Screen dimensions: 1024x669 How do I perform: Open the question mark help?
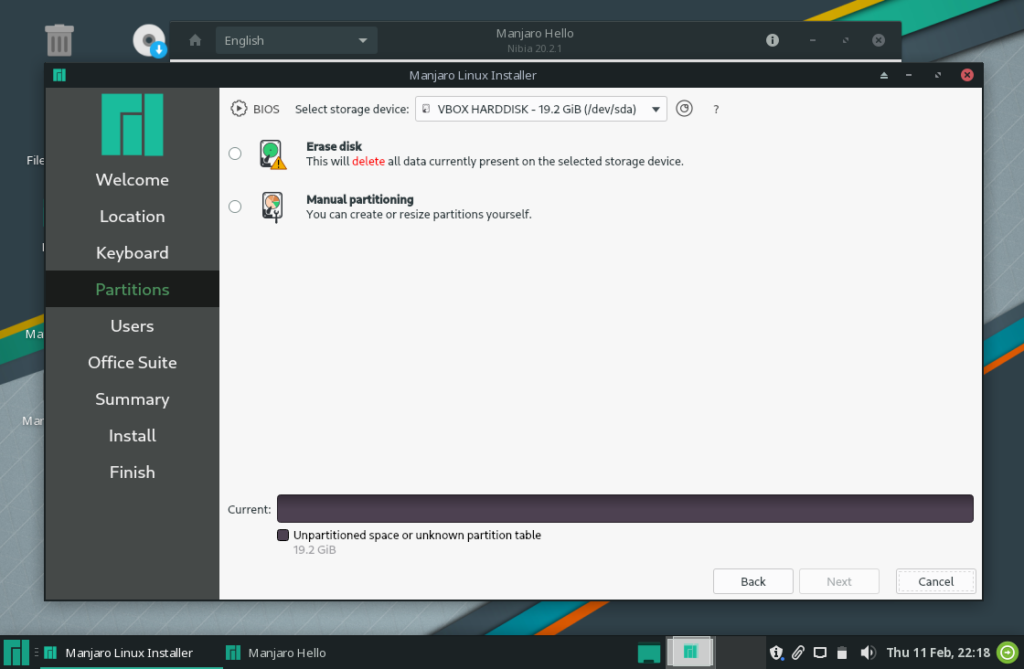716,109
